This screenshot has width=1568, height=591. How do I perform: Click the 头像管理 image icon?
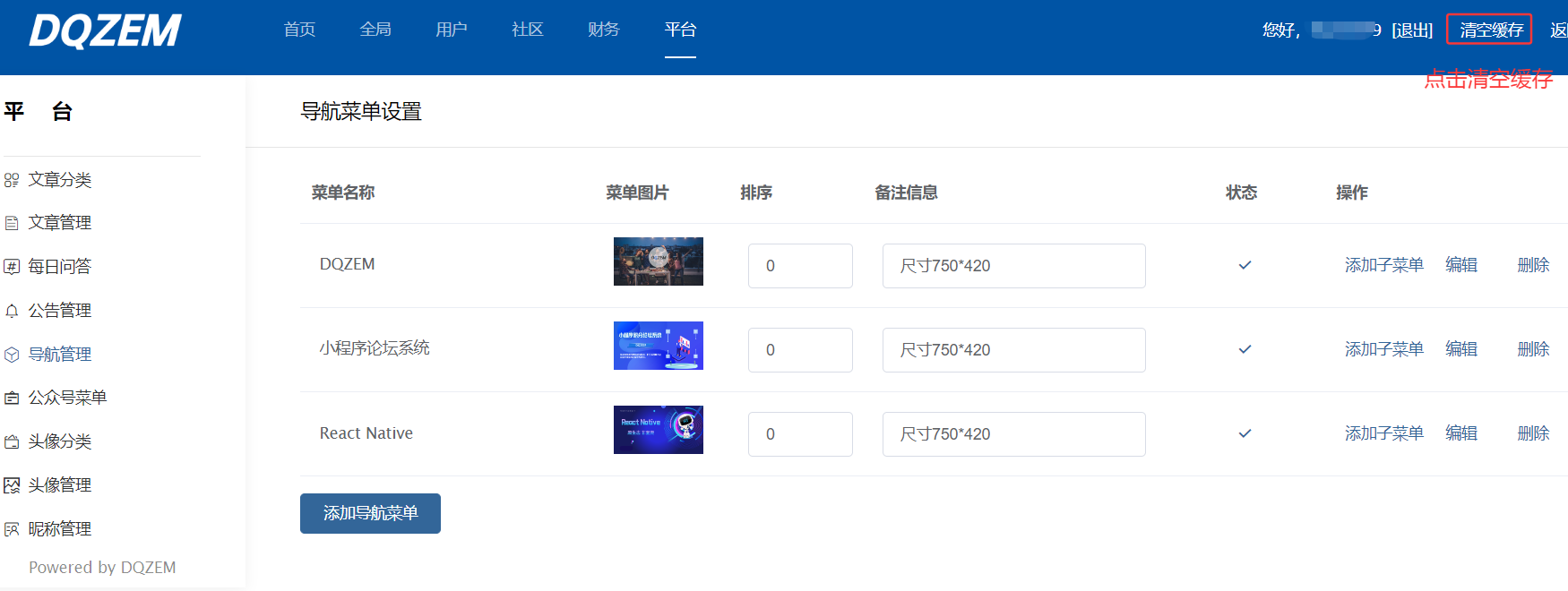[12, 485]
